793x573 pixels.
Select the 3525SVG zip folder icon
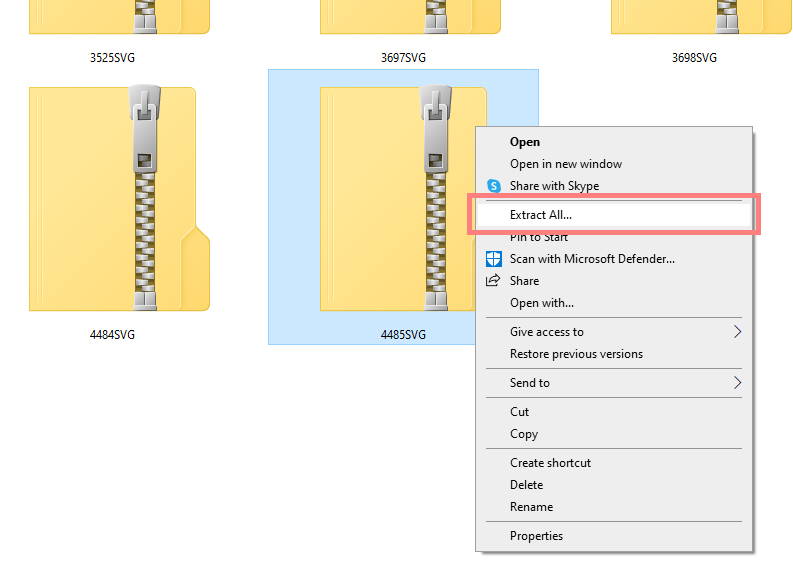119,17
